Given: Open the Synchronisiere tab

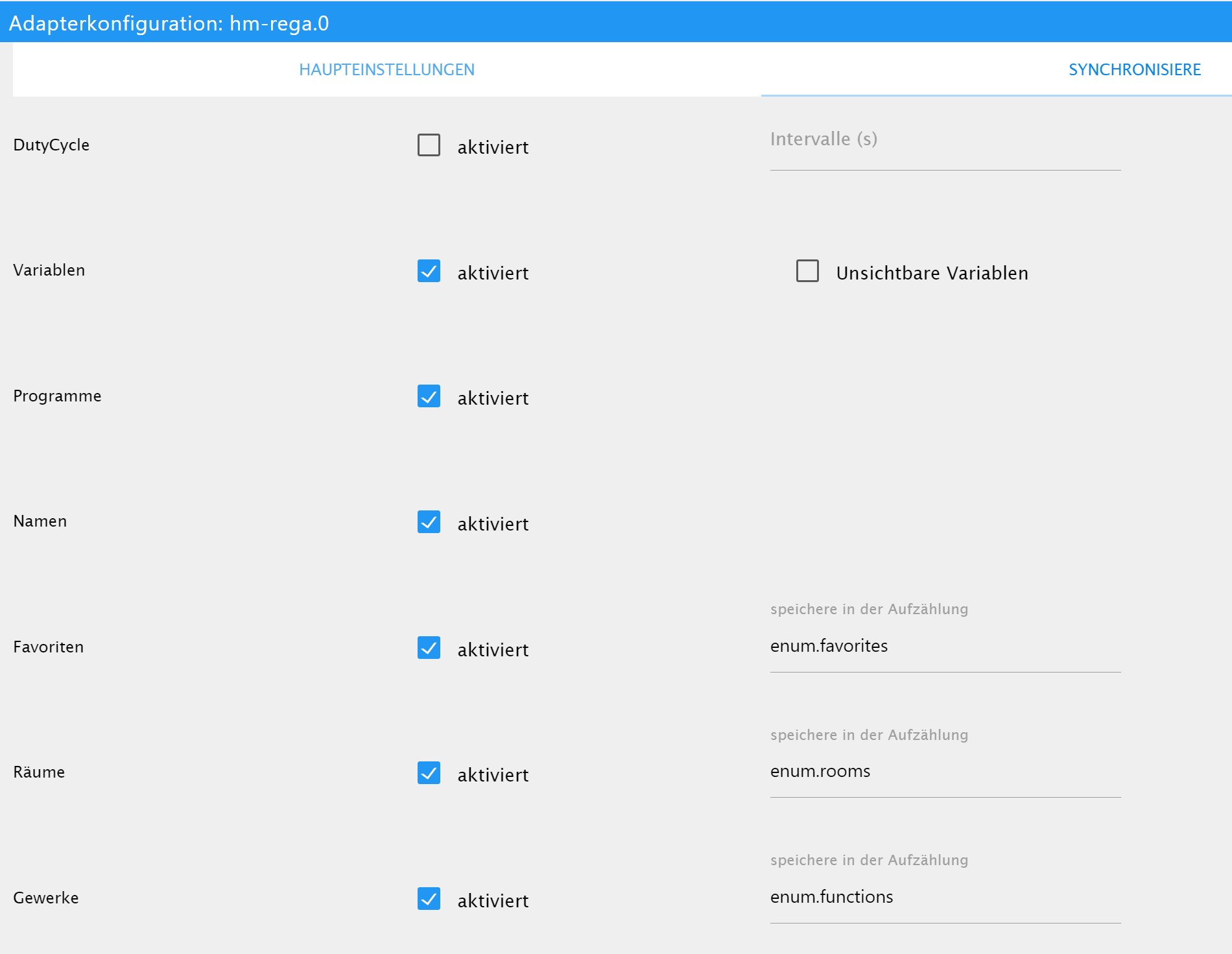Looking at the screenshot, I should 1135,69.
